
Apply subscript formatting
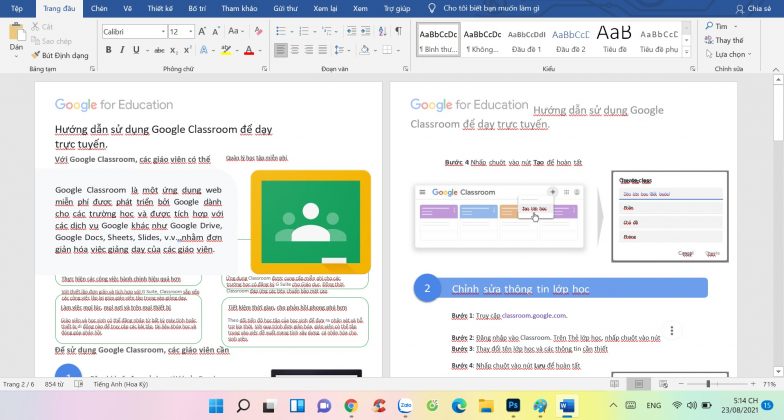click(x=171, y=49)
